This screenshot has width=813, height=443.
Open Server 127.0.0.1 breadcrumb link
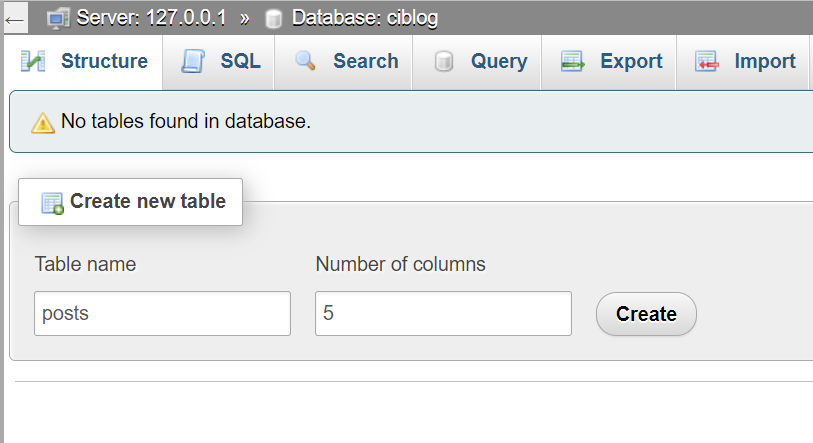[151, 18]
